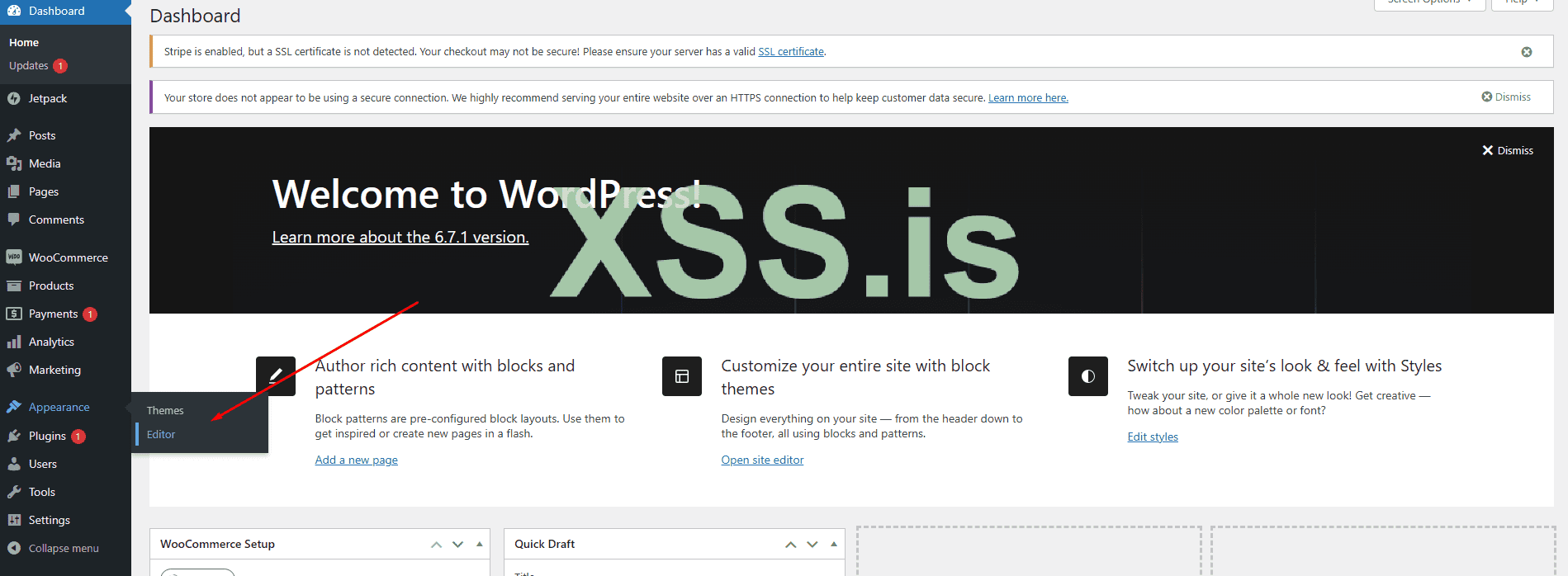Click the Settings sliders icon

click(14, 520)
